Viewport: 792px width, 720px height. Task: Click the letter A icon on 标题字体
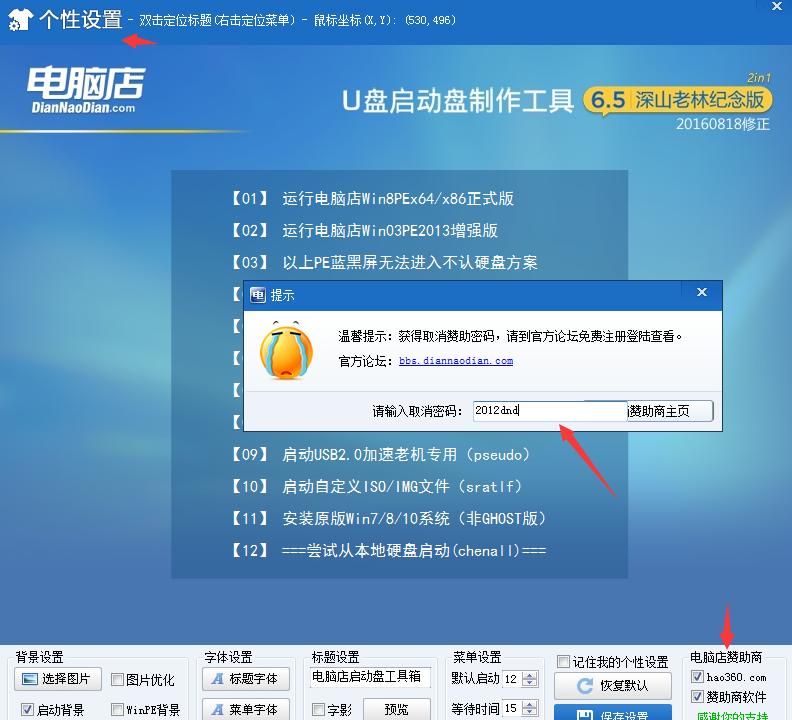click(218, 679)
